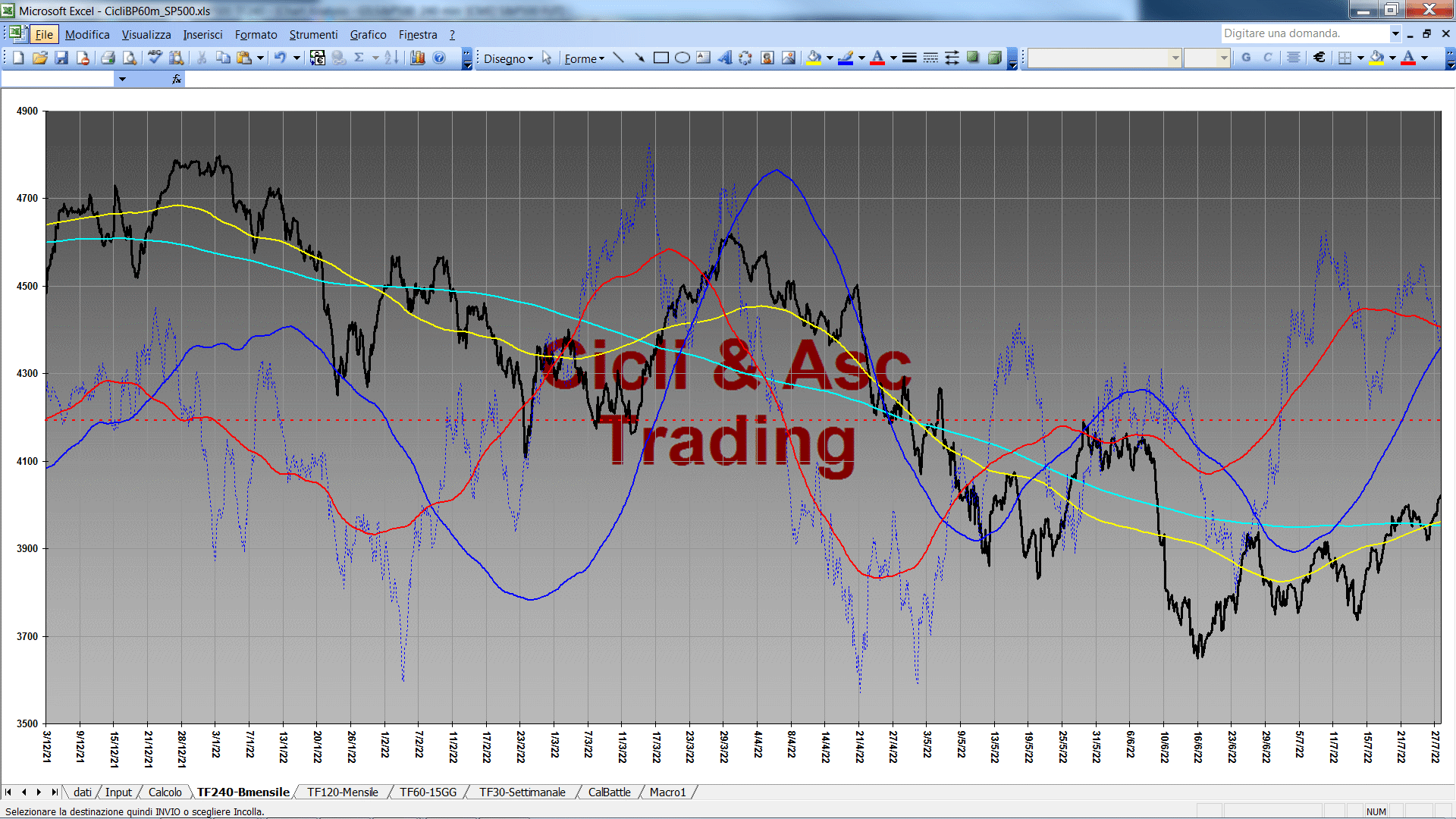Expand the Name Box dropdown arrow
This screenshot has height=819, width=1456.
[121, 79]
